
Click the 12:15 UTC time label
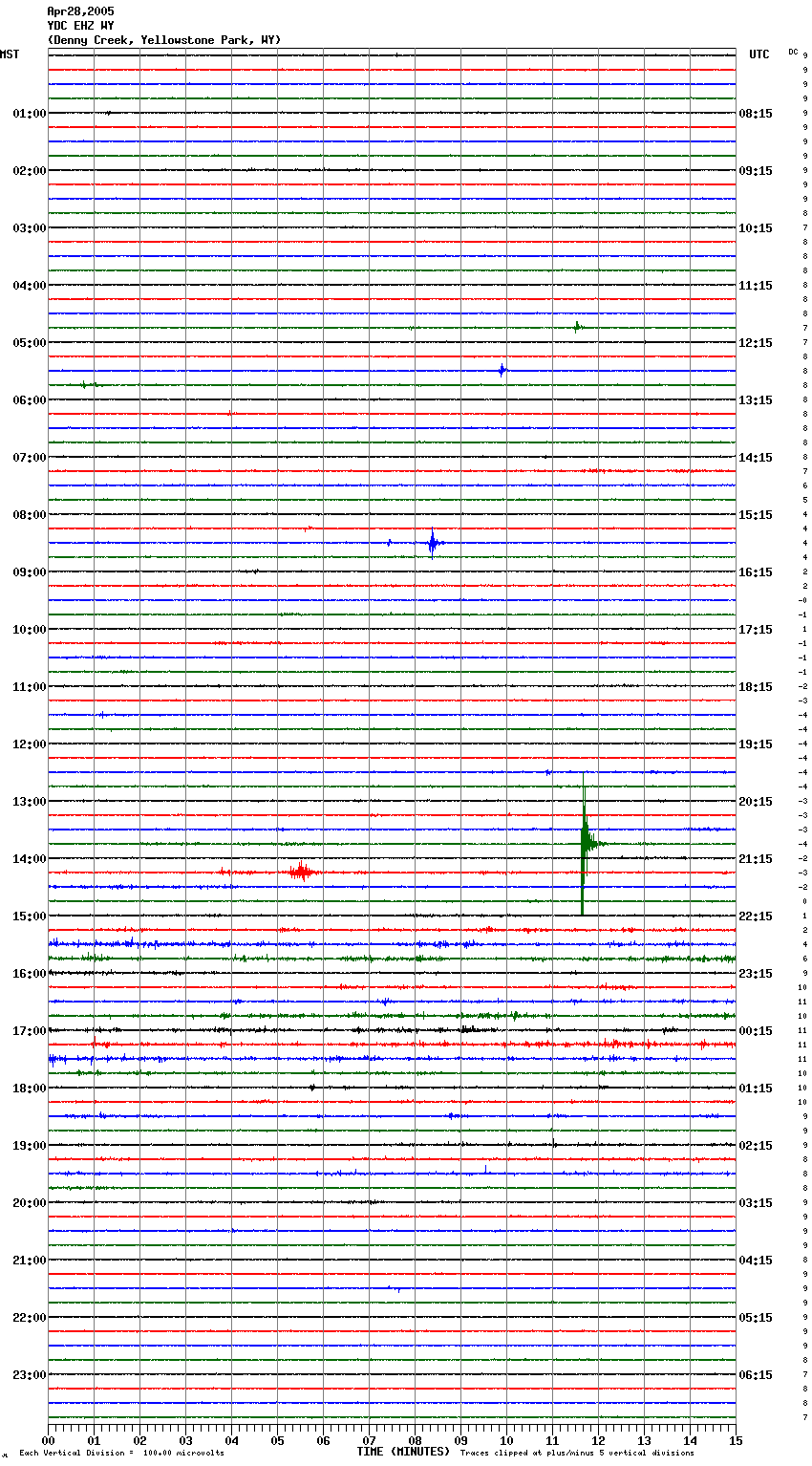pyautogui.click(x=756, y=343)
